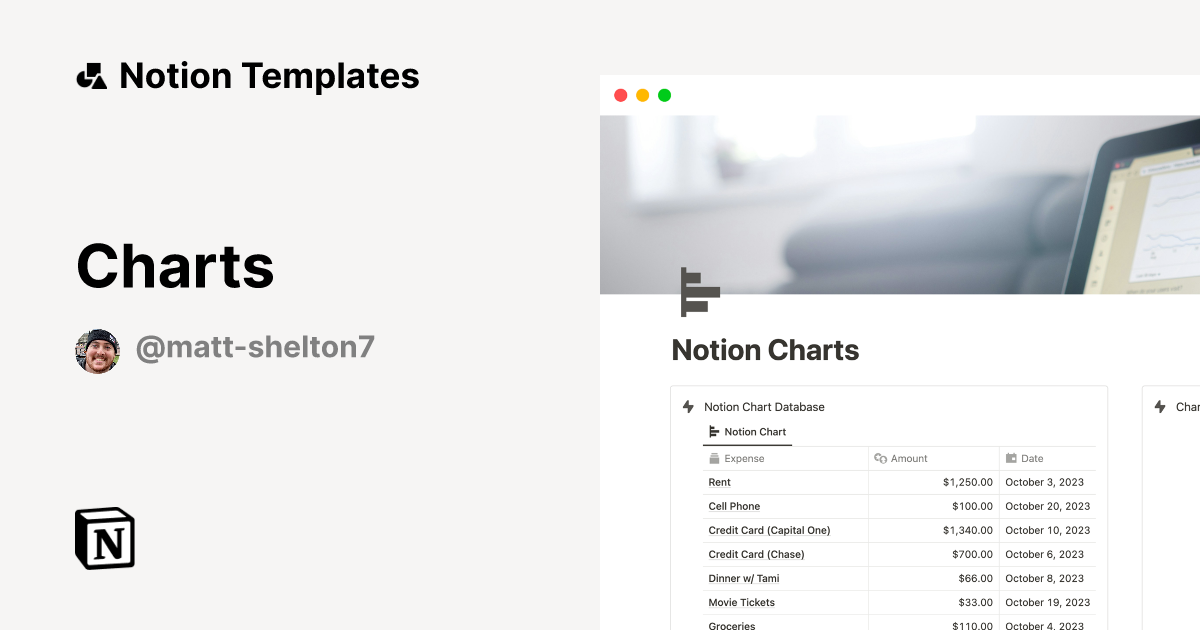Switch to the Notion Chart view tab

point(747,432)
